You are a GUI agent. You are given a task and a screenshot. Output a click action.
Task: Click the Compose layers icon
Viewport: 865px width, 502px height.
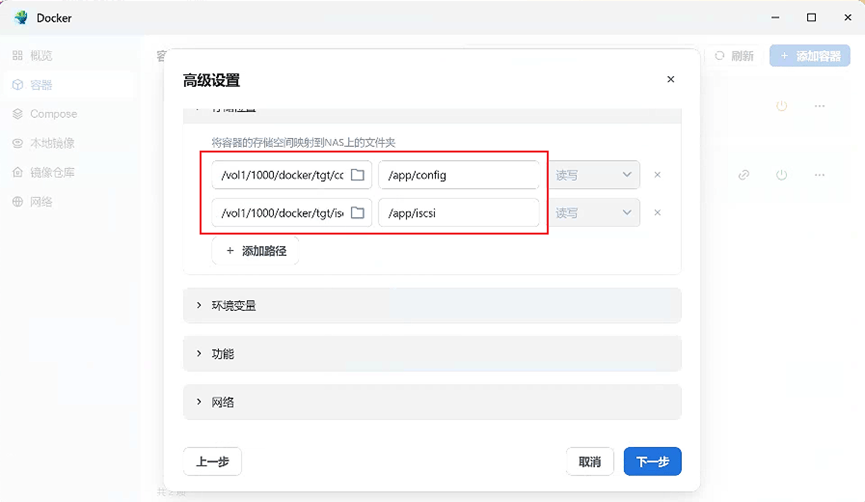click(x=18, y=114)
